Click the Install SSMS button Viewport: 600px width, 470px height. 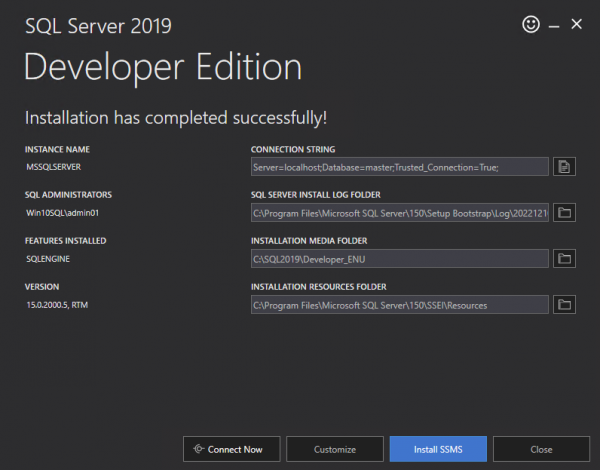pyautogui.click(x=438, y=449)
